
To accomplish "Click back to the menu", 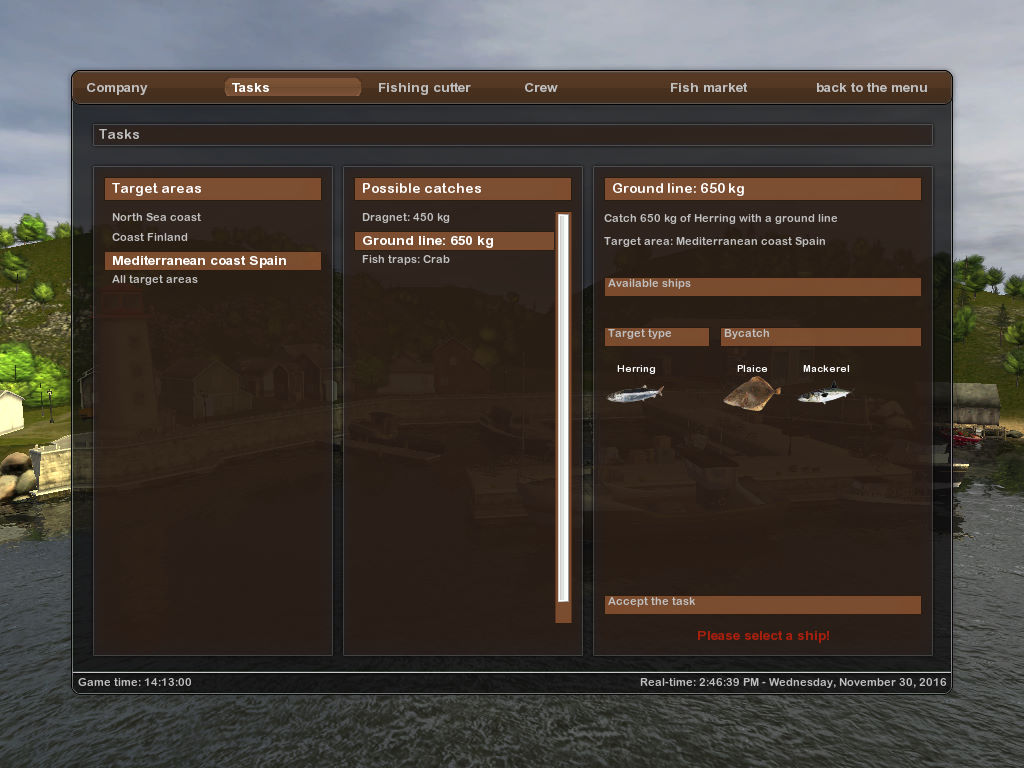I will pyautogui.click(x=871, y=88).
